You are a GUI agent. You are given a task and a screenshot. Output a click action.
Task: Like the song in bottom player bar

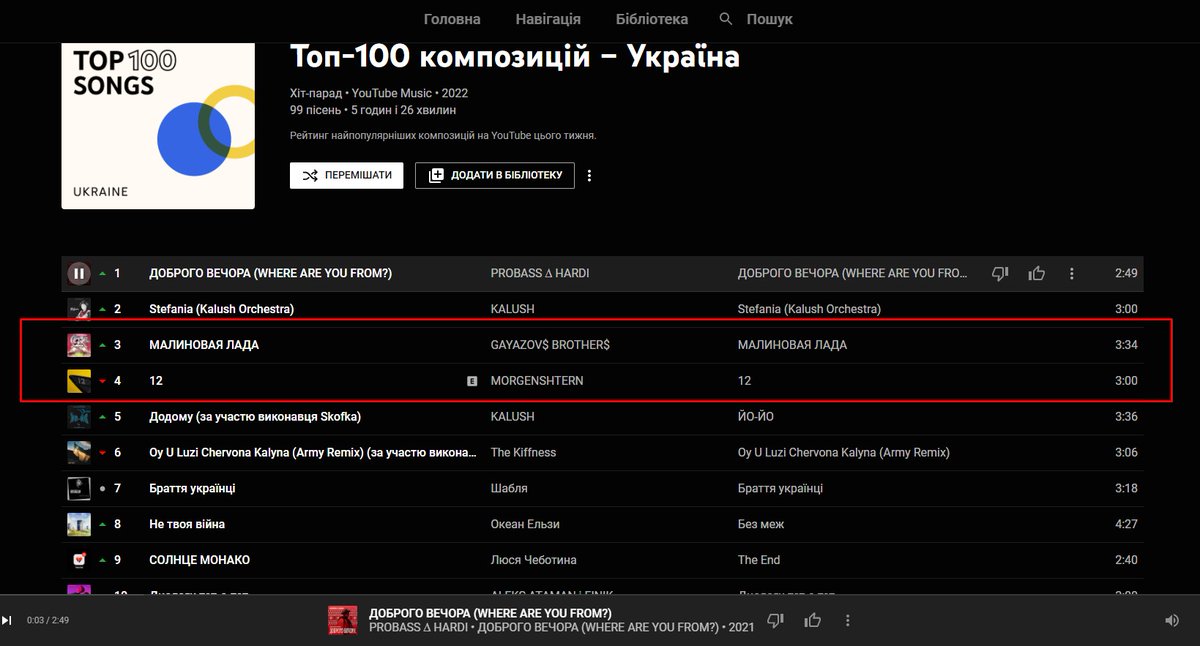click(812, 620)
